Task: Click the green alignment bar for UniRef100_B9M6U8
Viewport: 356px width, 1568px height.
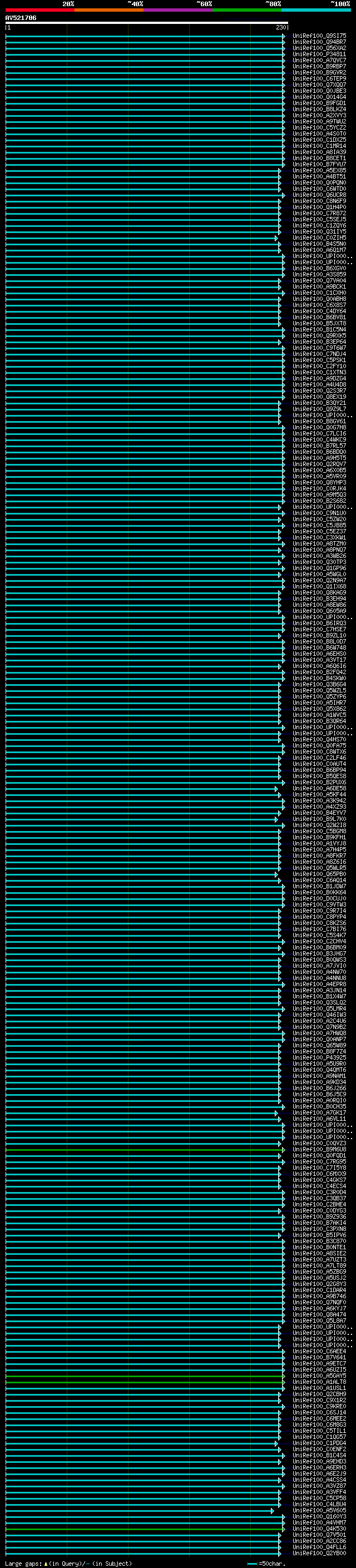Action: click(145, 1149)
